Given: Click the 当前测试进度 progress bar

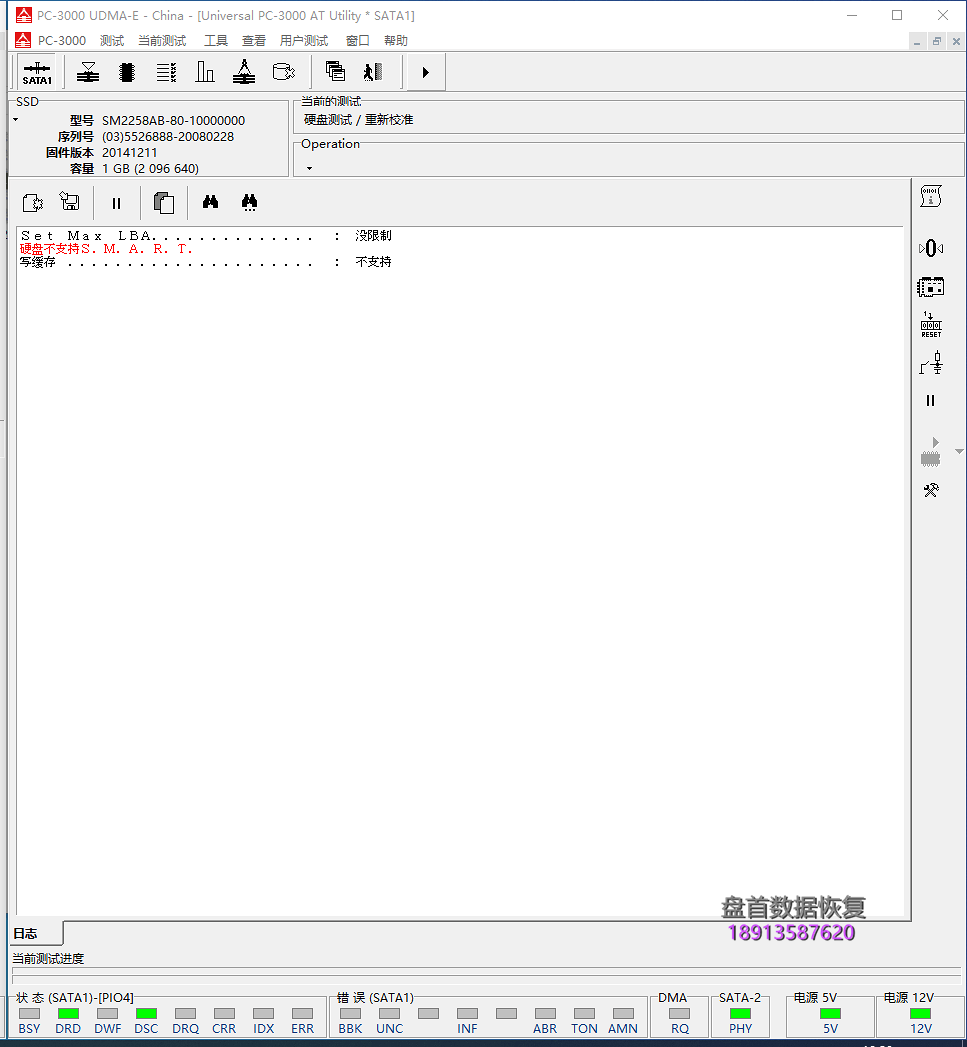Looking at the screenshot, I should point(486,977).
